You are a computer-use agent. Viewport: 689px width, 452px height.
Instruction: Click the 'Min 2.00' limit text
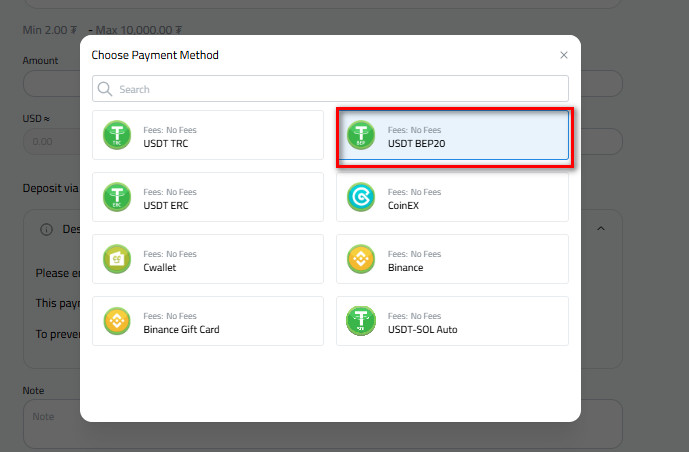[50, 30]
